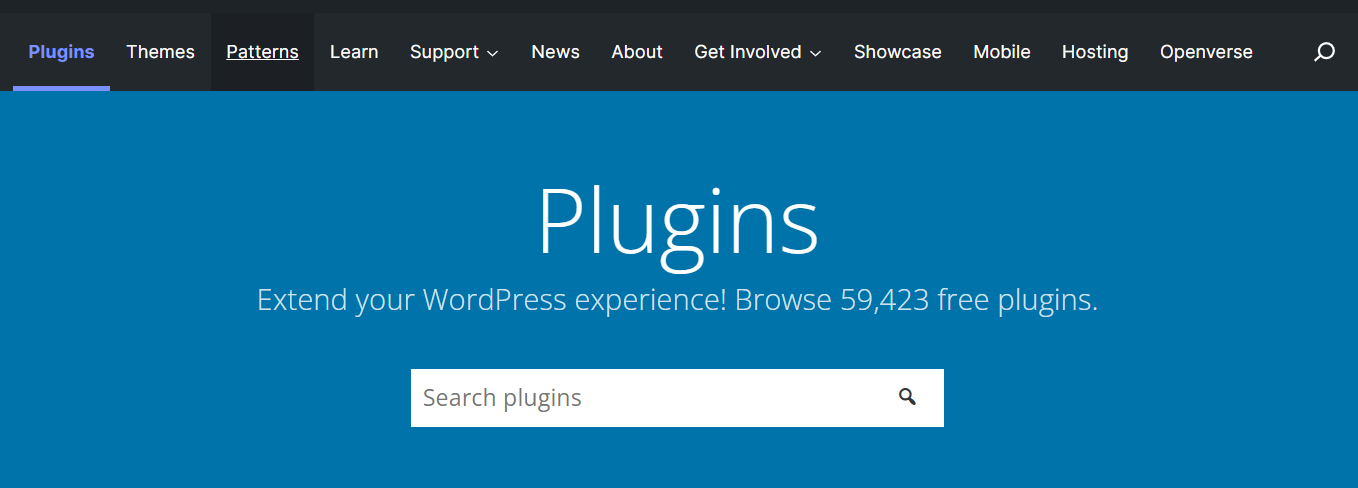Expand the Support menu chevron
1358x488 pixels.
(492, 53)
